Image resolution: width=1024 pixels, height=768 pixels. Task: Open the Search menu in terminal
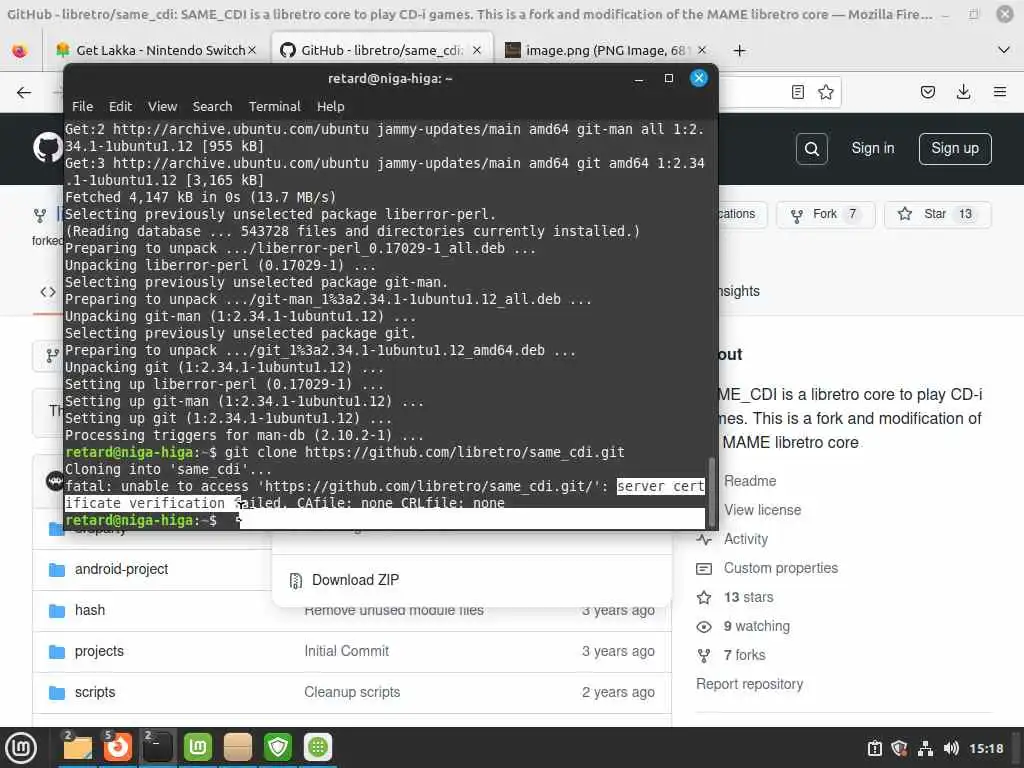pos(212,106)
